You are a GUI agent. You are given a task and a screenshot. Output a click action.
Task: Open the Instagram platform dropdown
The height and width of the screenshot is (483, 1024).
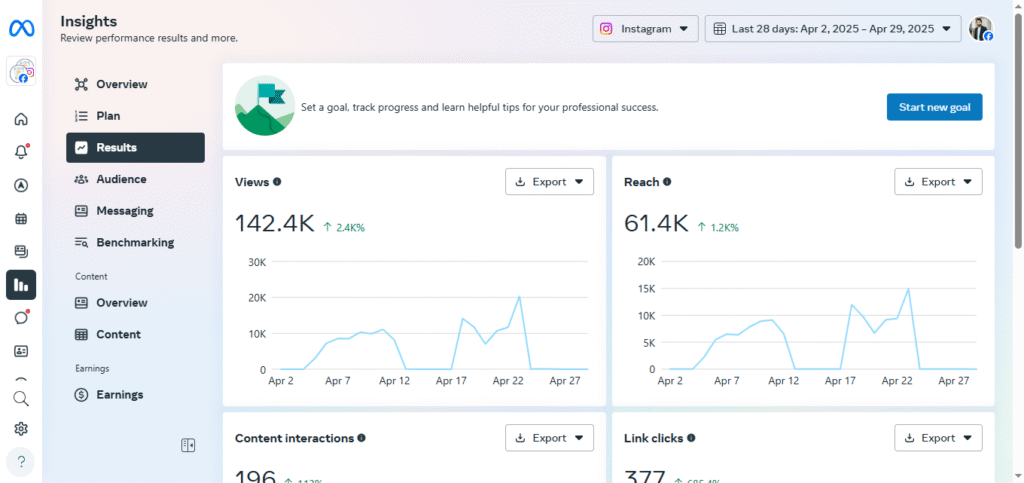(645, 29)
